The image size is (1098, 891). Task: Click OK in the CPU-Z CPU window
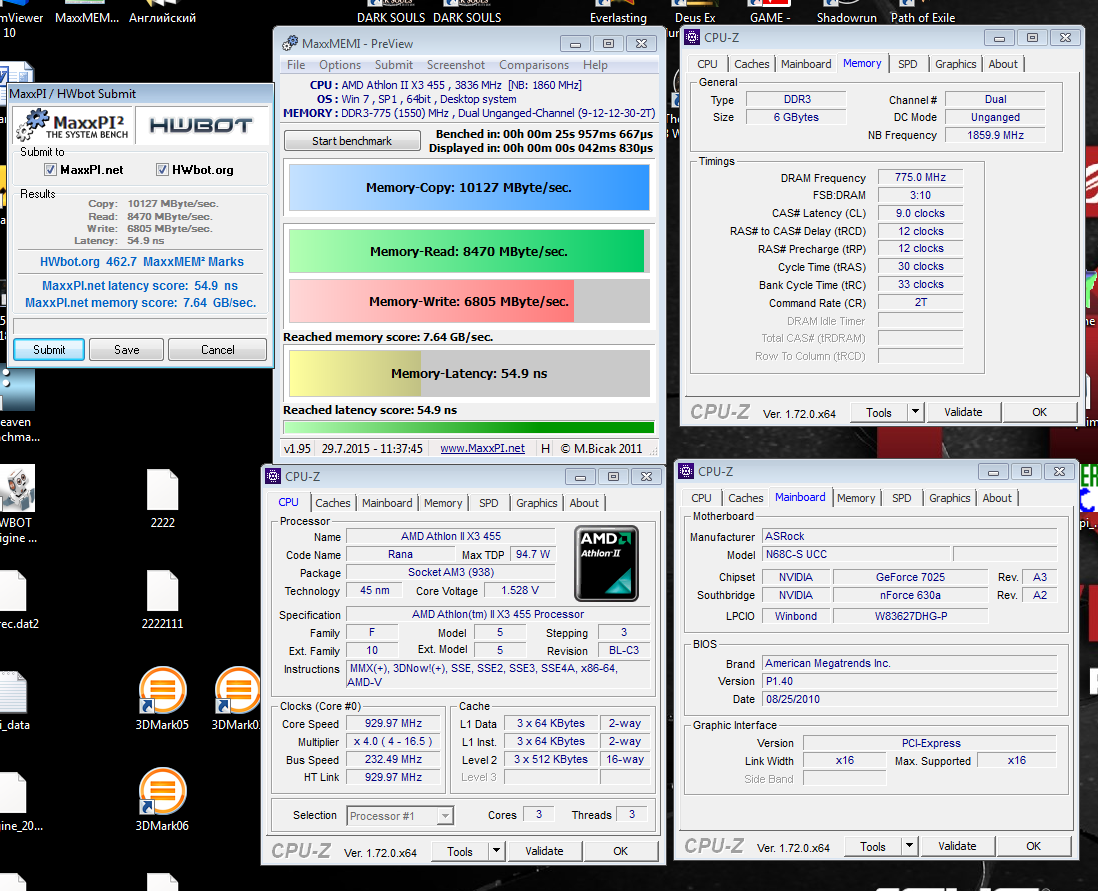click(620, 851)
